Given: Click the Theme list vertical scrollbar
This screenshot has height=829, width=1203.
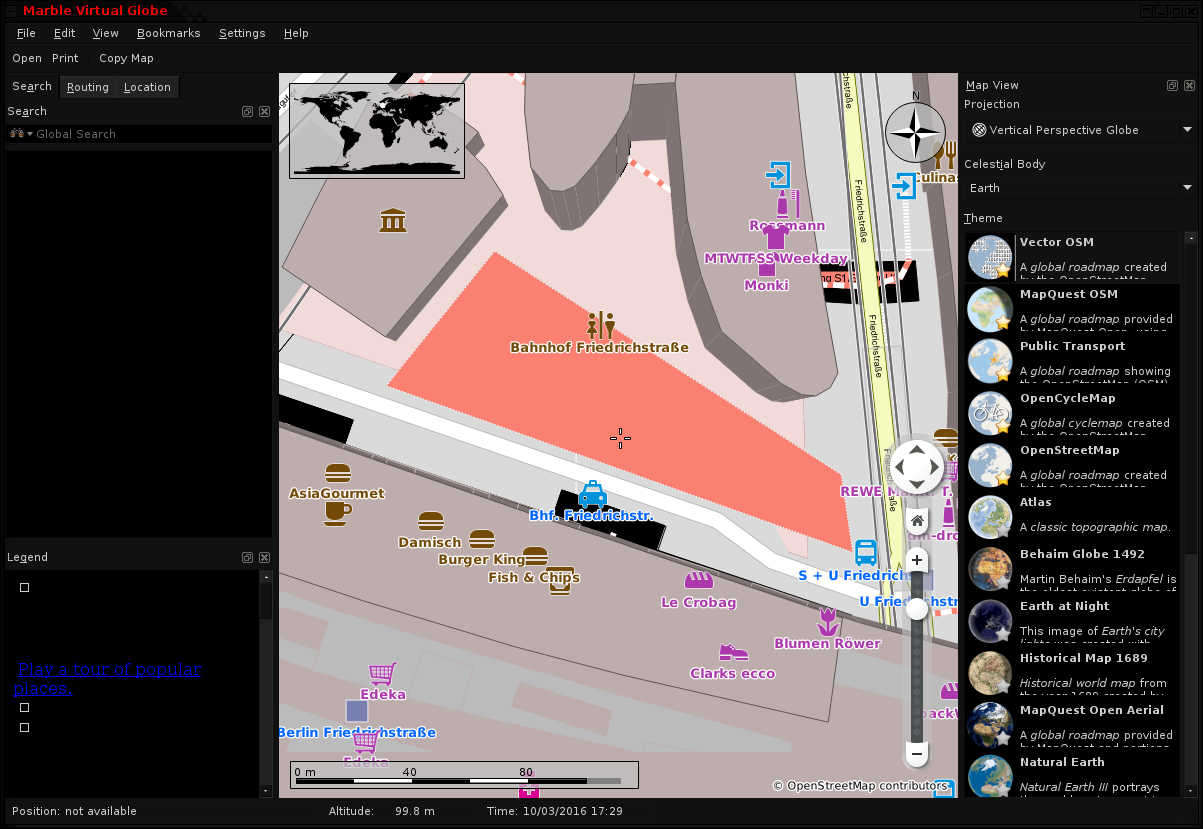Looking at the screenshot, I should [x=1190, y=515].
